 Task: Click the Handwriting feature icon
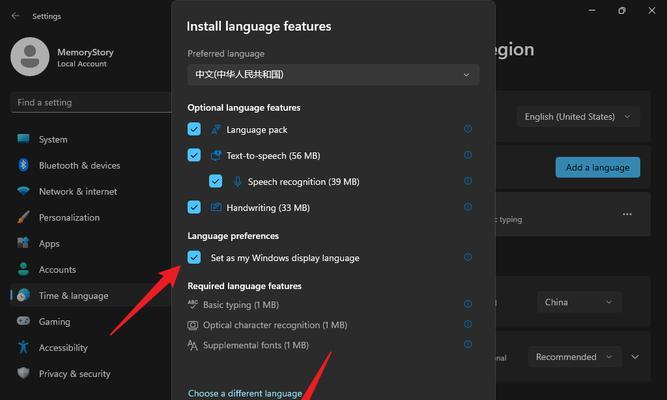point(216,207)
